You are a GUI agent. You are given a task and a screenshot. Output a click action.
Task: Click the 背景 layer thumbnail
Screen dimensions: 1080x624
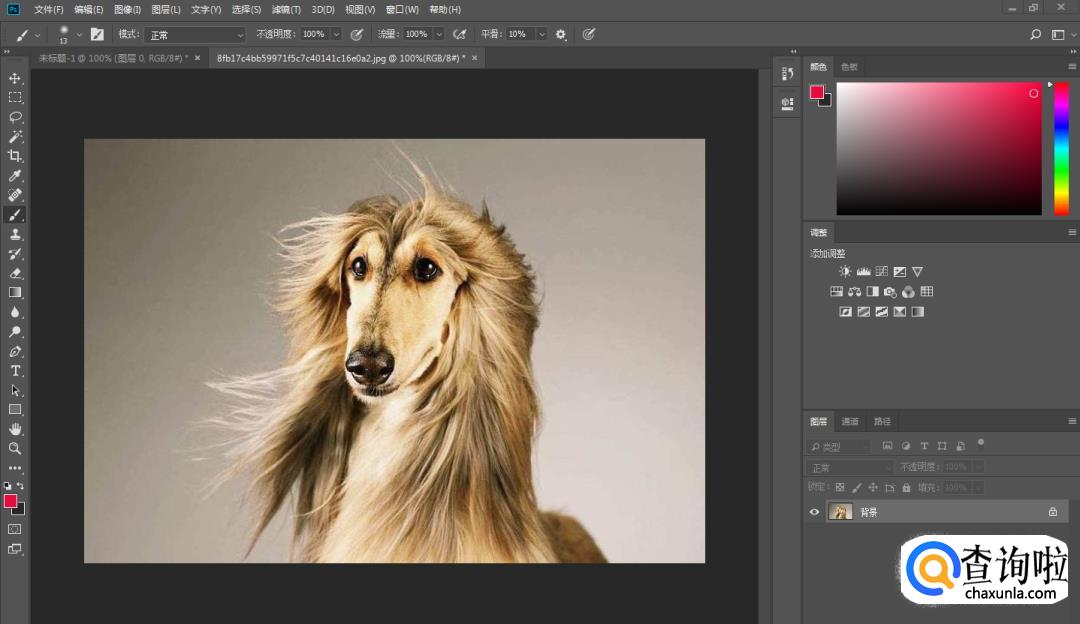(841, 512)
